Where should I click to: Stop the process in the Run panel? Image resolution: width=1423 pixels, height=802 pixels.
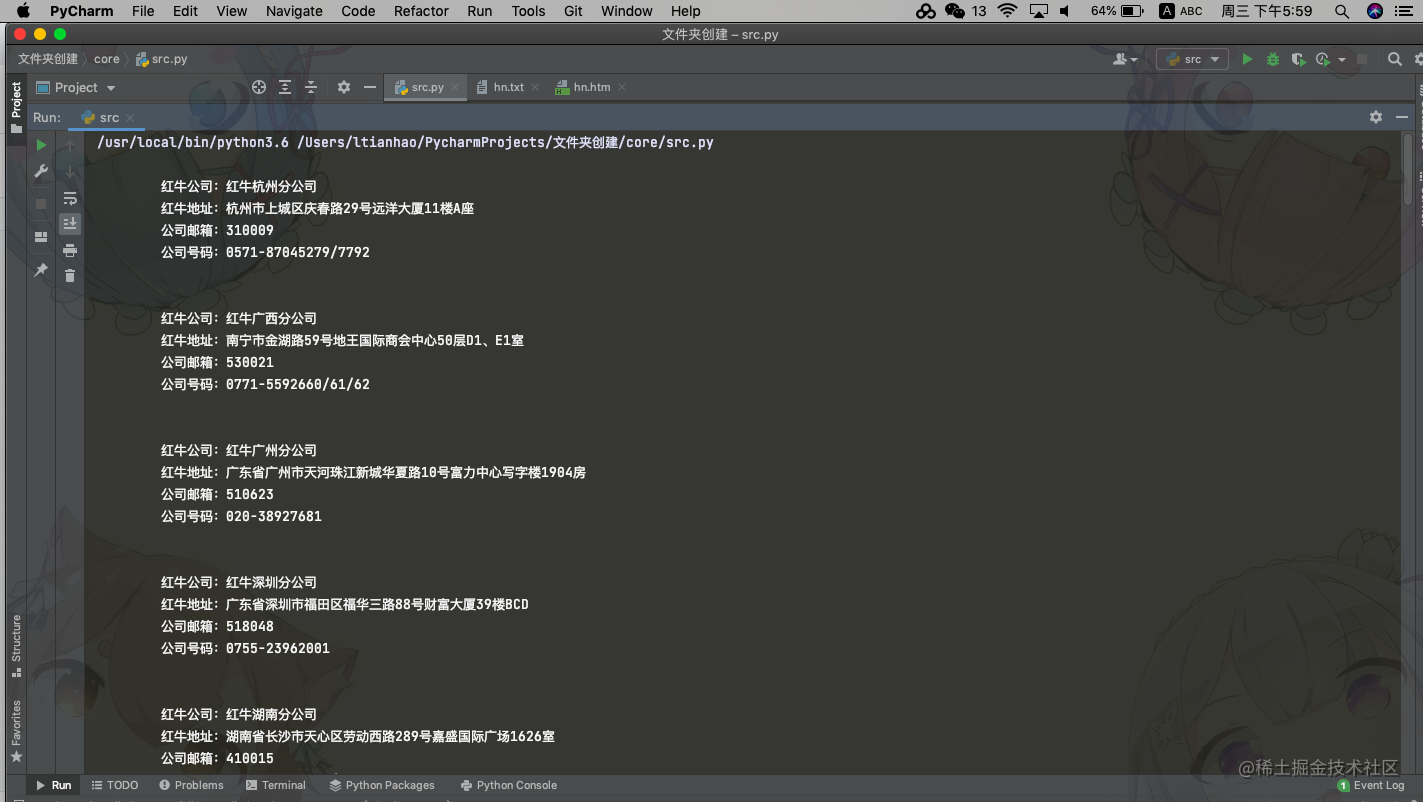tap(41, 204)
